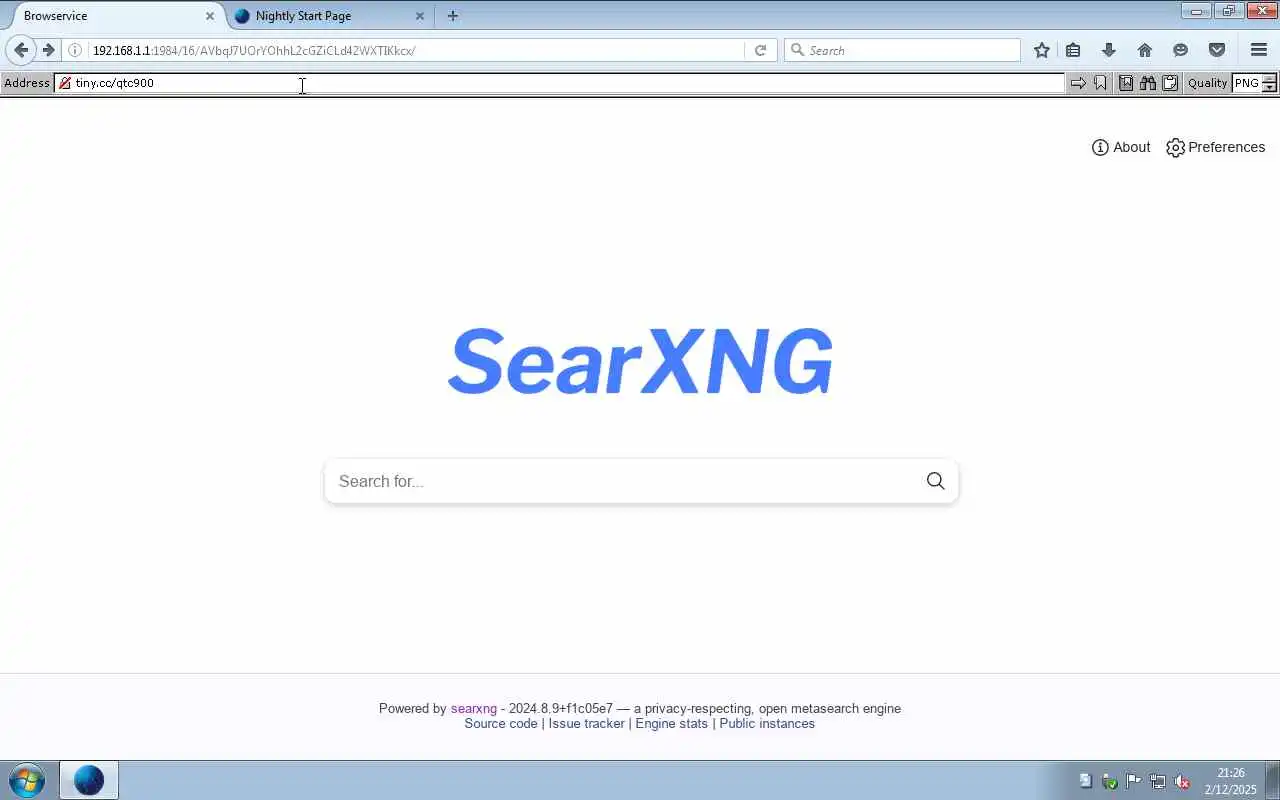
Task: Bookmark this page with the star icon
Action: pos(1042,50)
